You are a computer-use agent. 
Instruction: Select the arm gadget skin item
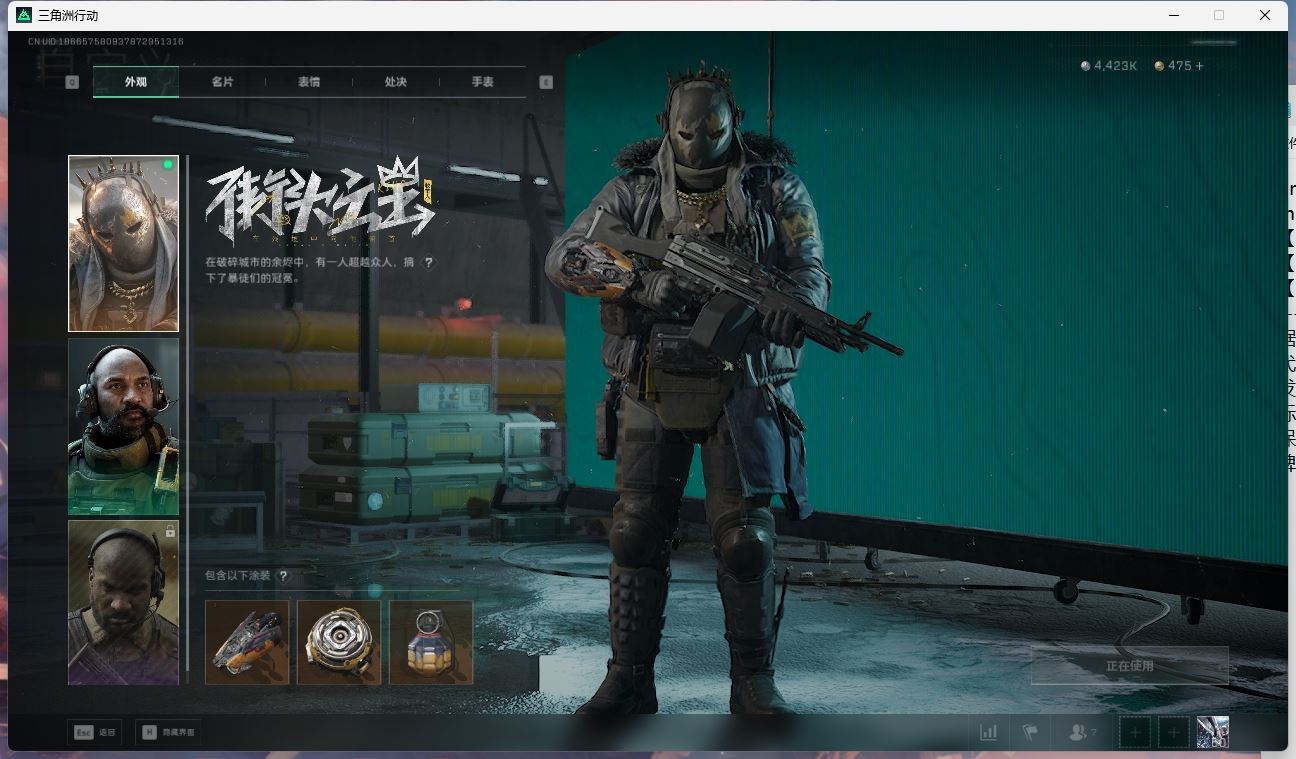tap(247, 642)
